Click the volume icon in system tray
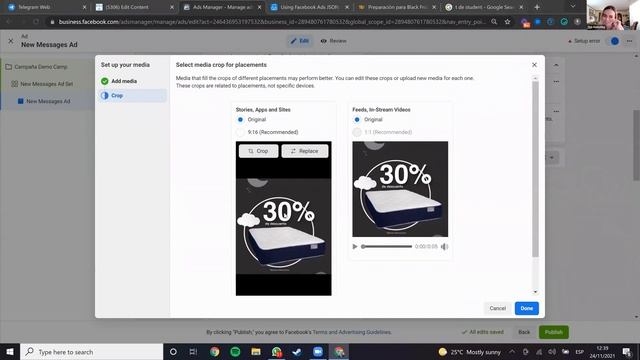This screenshot has height=360, width=640. click(552, 351)
